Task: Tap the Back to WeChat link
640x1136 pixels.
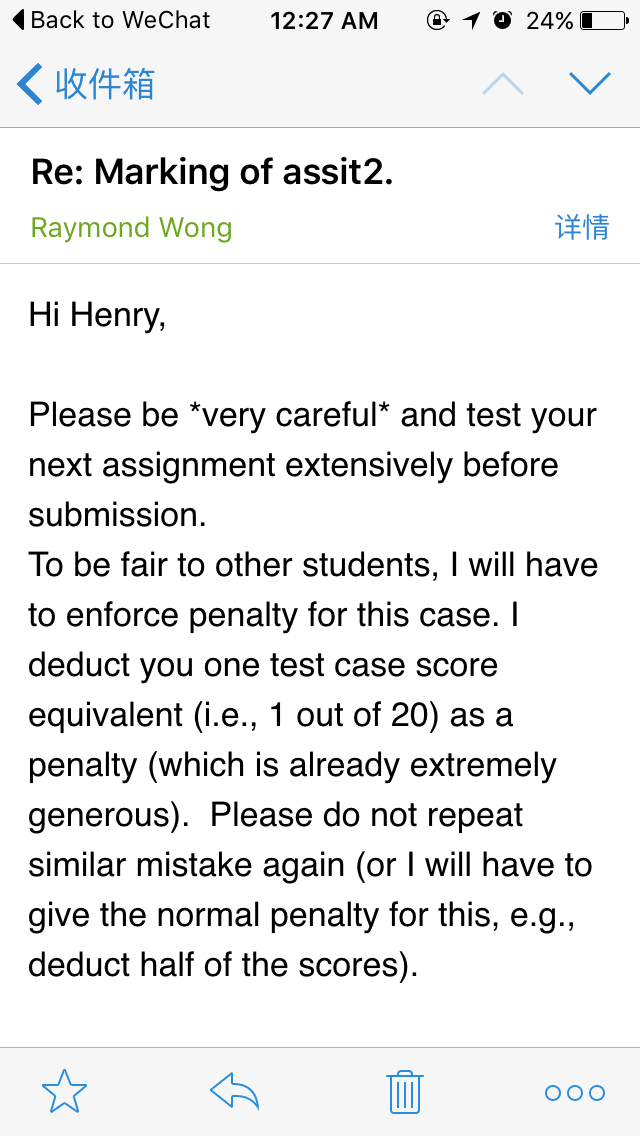Action: pyautogui.click(x=112, y=20)
